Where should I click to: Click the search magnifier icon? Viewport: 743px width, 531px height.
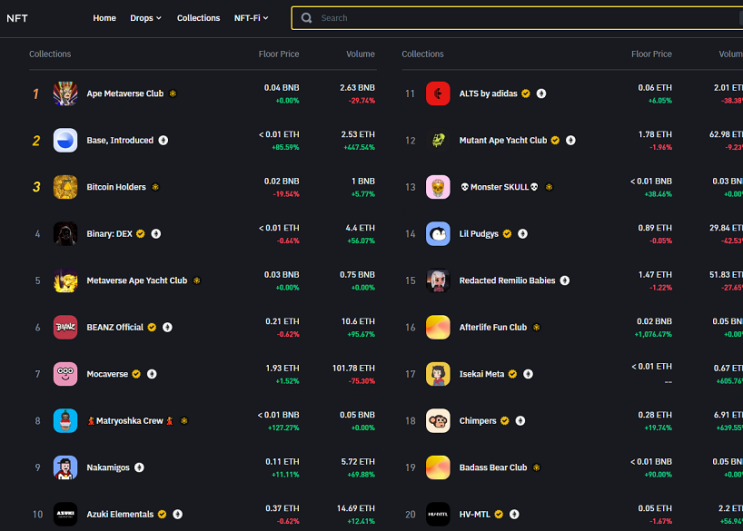click(x=307, y=18)
